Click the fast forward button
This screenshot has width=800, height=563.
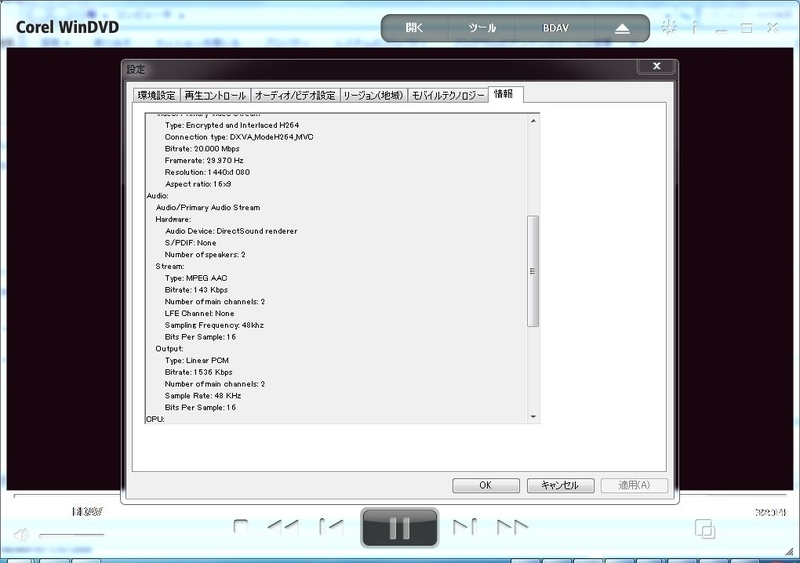(512, 526)
